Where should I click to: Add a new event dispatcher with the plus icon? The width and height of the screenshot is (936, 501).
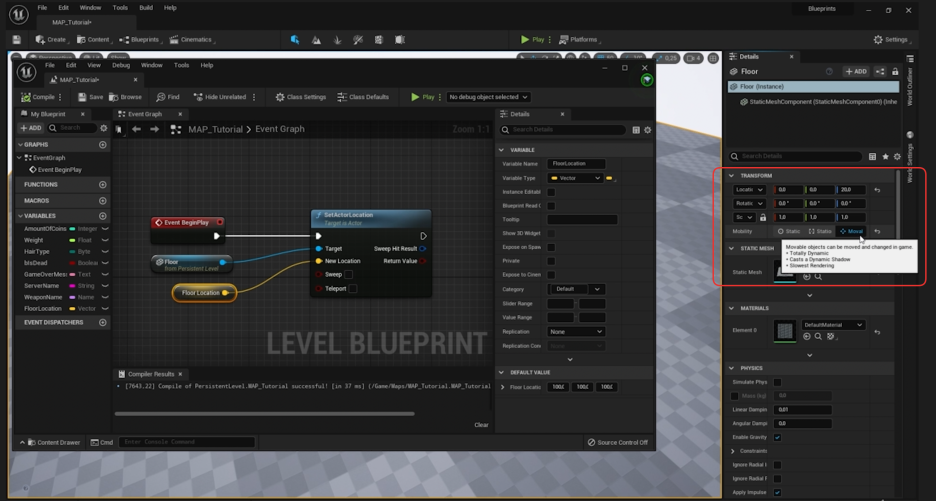click(103, 322)
